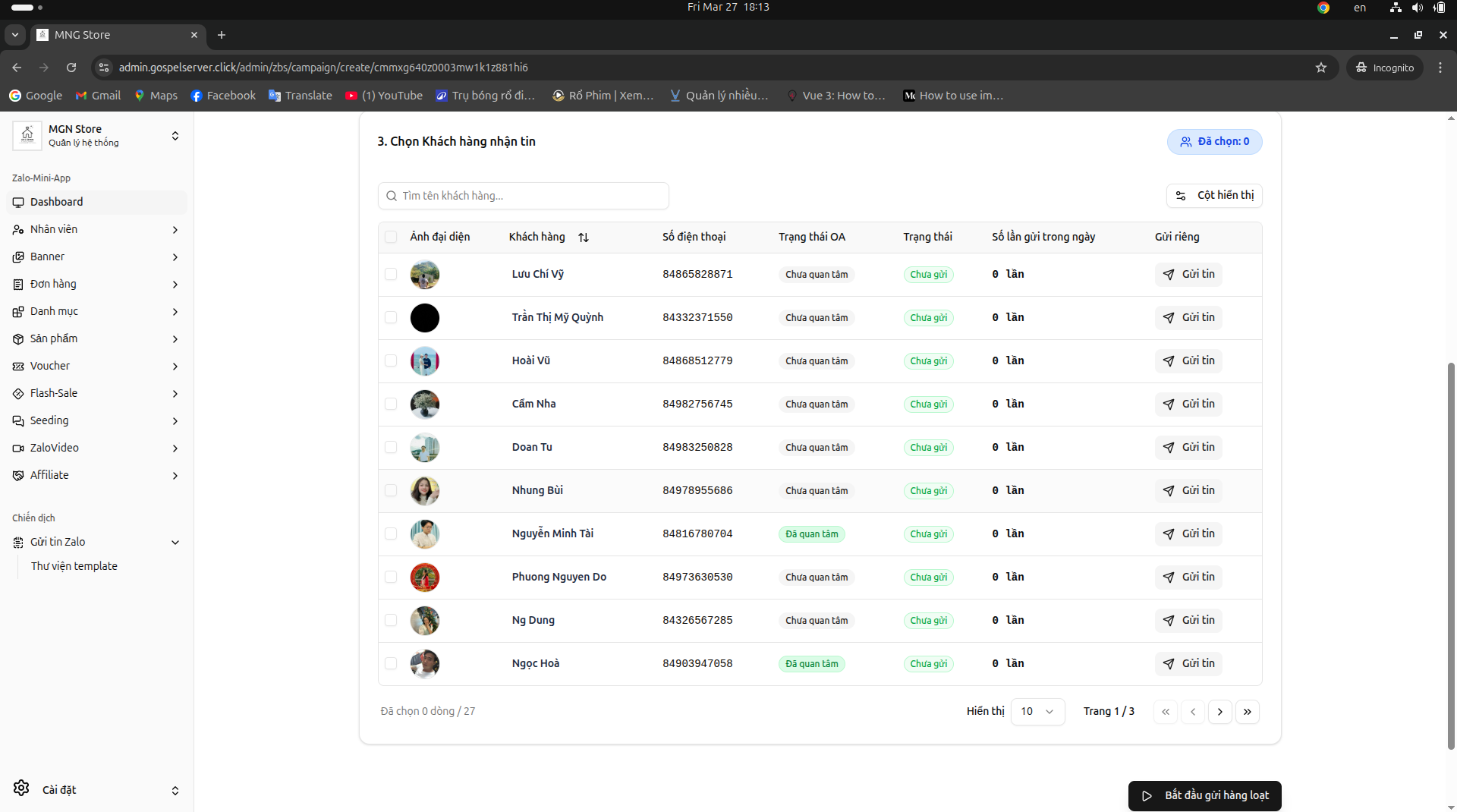Open Thư viện template submenu item

74,566
